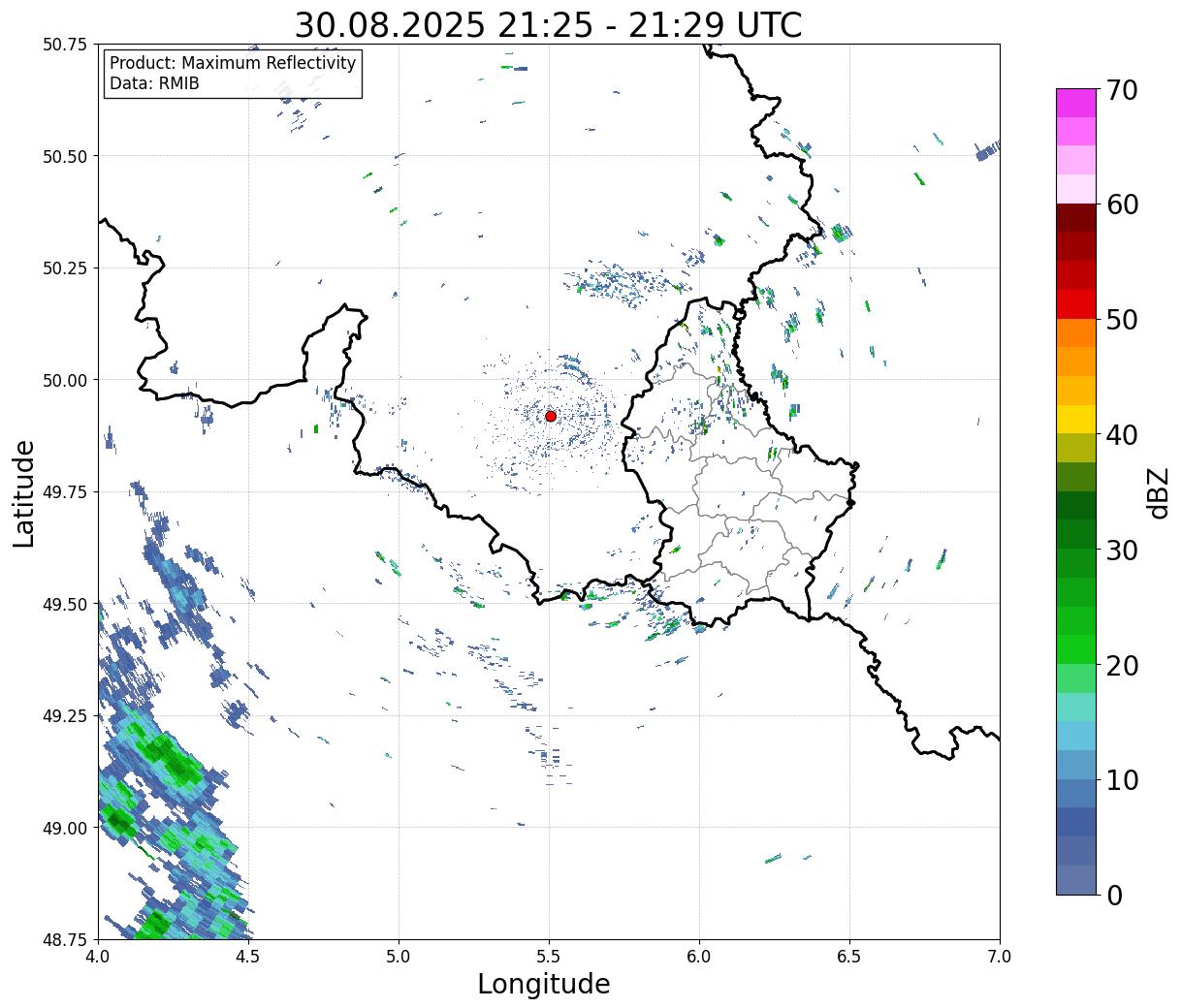Click the latitude tick label 50.50
The height and width of the screenshot is (1008, 1182).
[64, 156]
